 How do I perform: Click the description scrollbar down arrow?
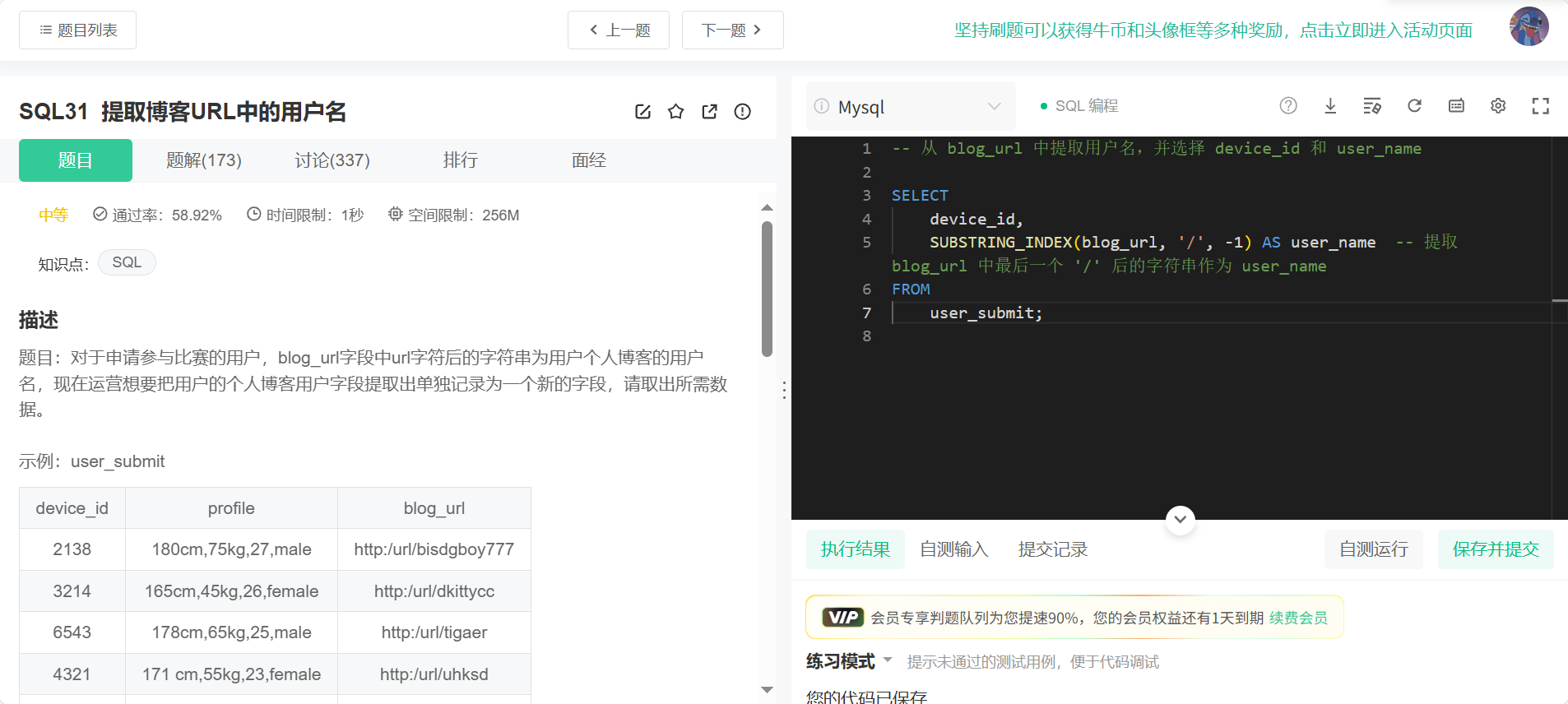(x=767, y=690)
